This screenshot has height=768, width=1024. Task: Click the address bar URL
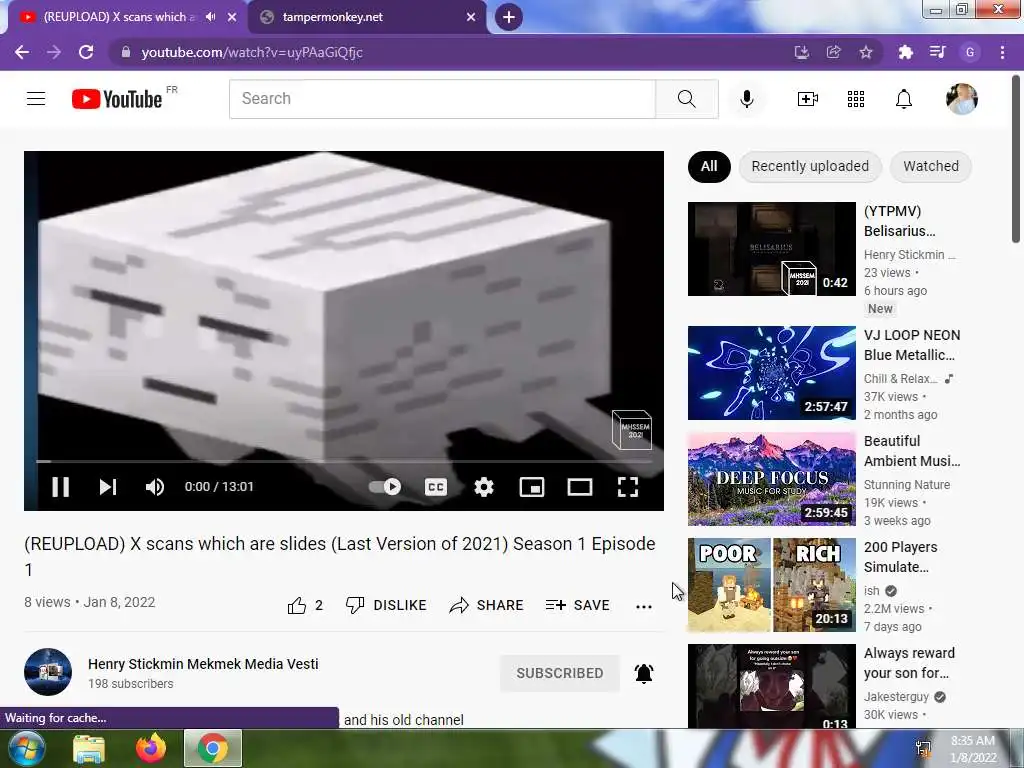click(x=252, y=52)
